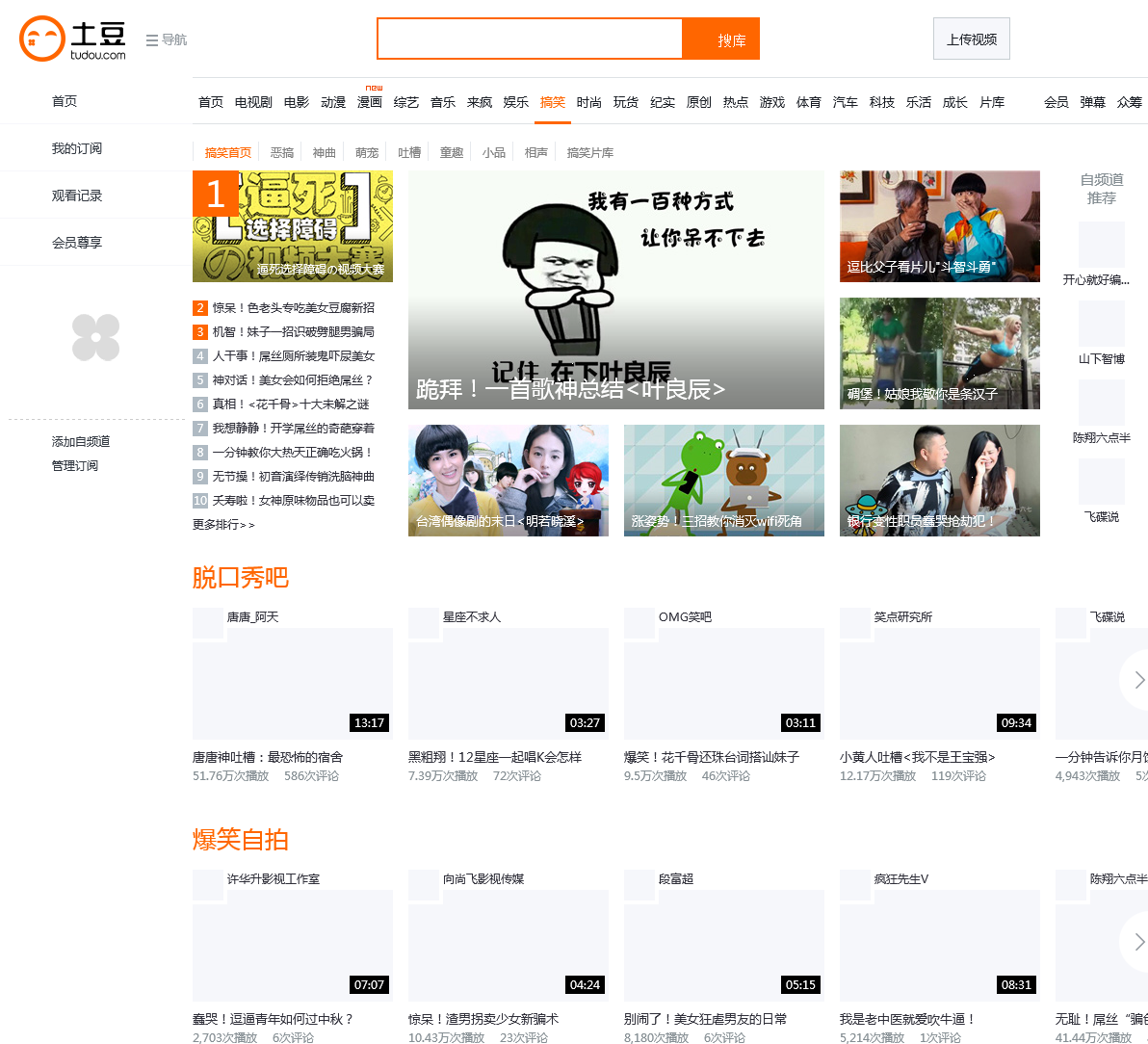Open the 漫画 tab marked new

click(x=370, y=102)
